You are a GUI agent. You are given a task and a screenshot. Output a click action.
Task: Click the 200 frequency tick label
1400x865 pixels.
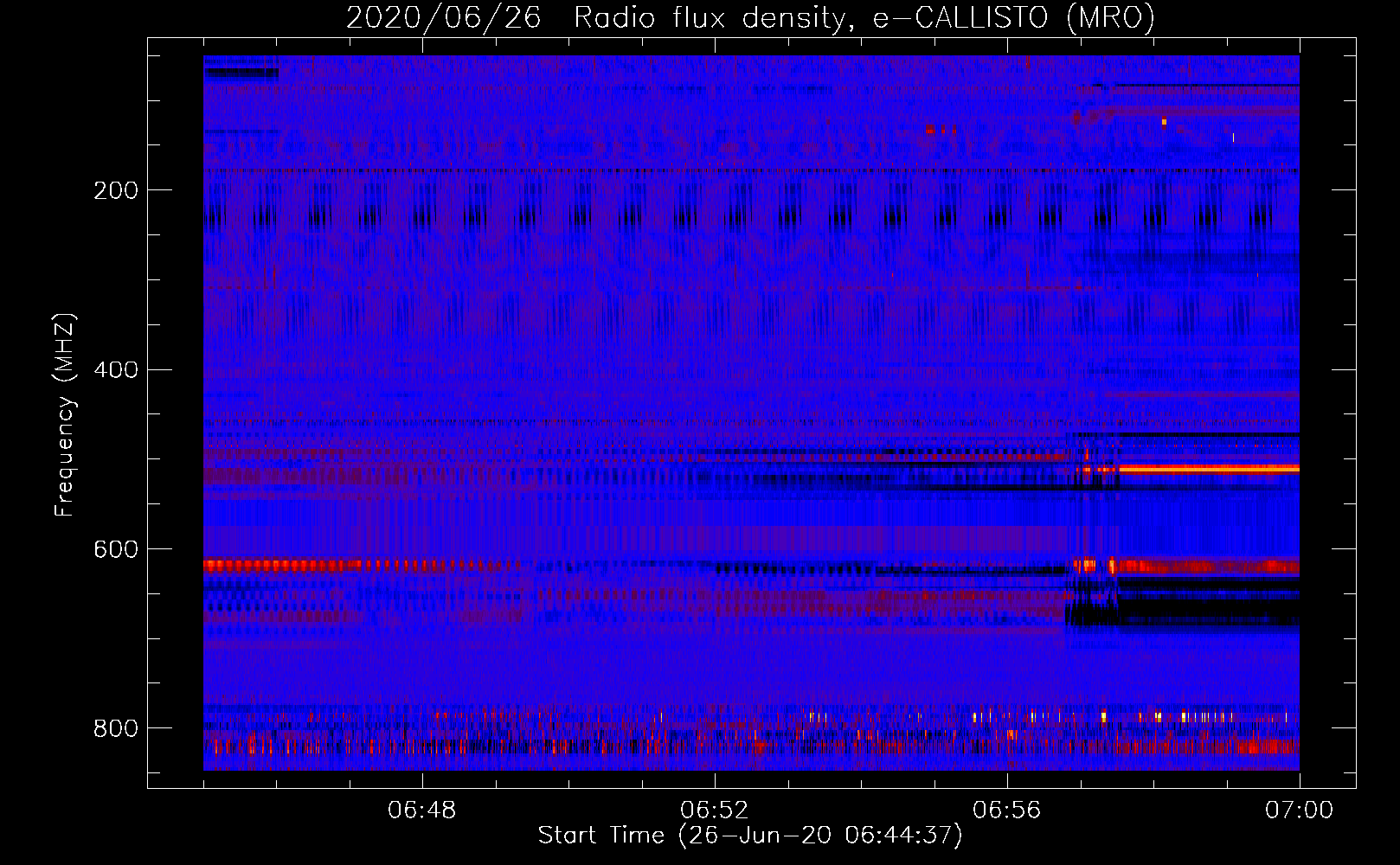point(116,190)
